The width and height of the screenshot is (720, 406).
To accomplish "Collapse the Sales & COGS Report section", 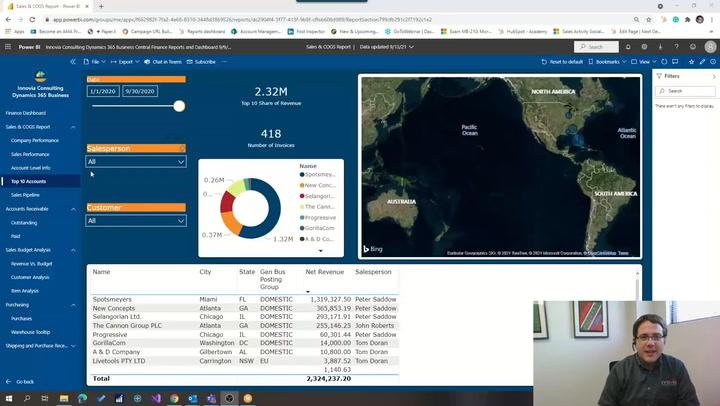I will point(73,127).
